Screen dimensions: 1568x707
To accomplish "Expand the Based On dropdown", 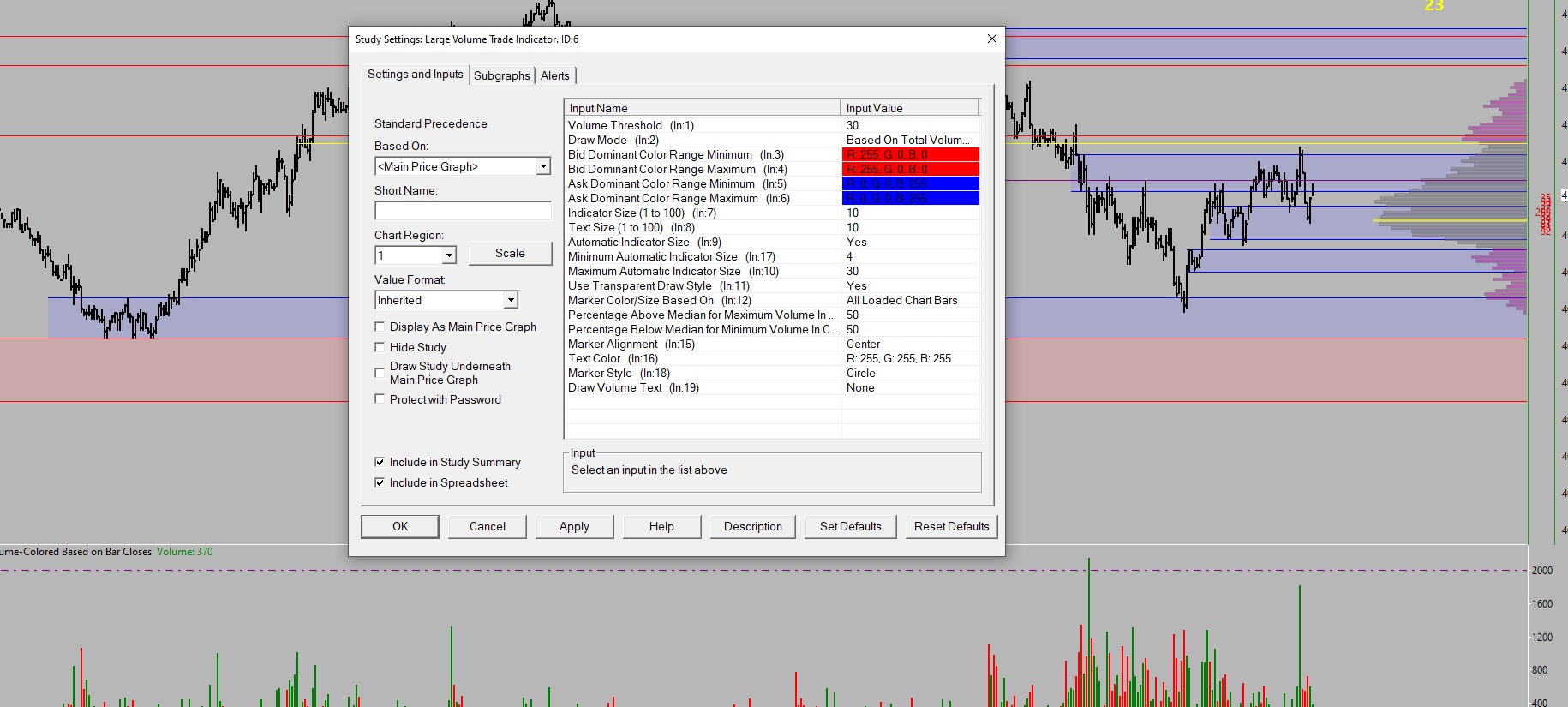I will tap(542, 166).
